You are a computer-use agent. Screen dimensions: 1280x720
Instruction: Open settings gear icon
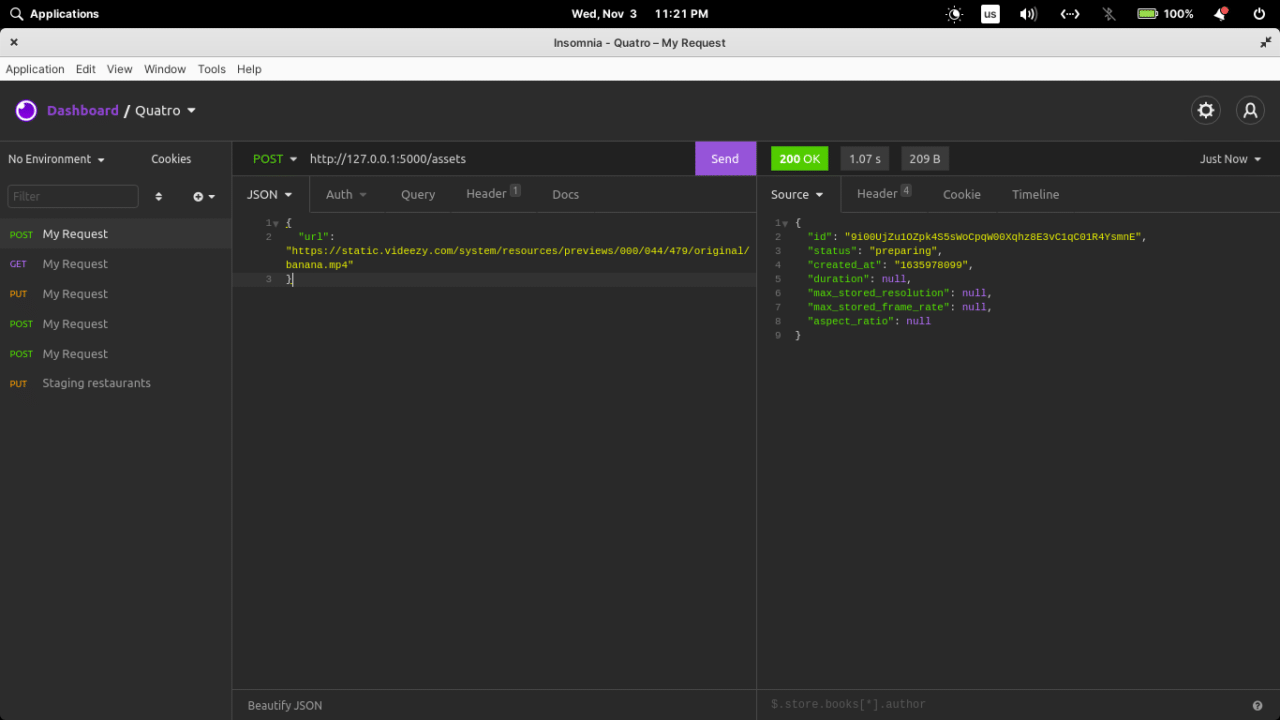click(x=1206, y=110)
